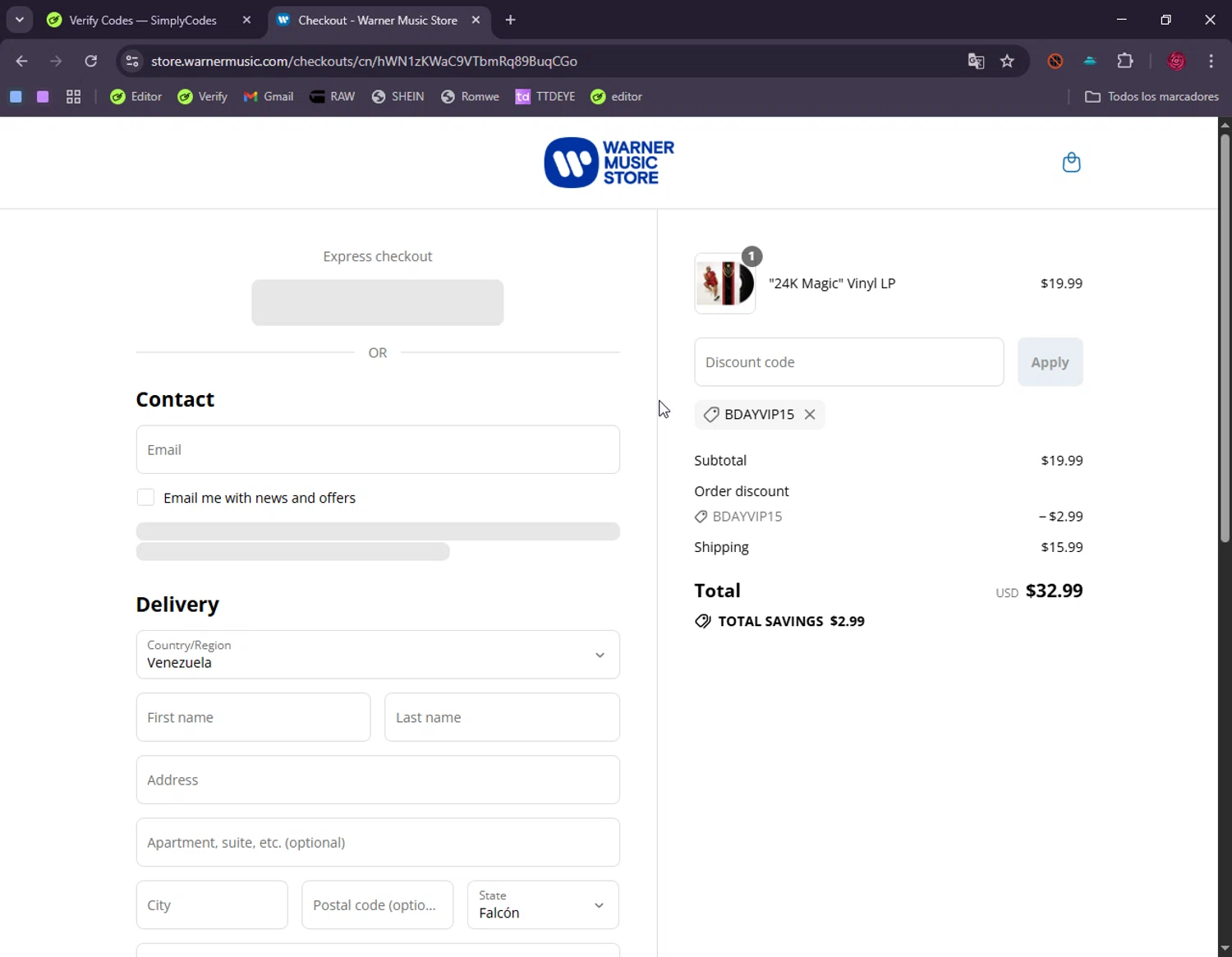Click the translate page icon
Image resolution: width=1232 pixels, height=957 pixels.
coord(976,61)
